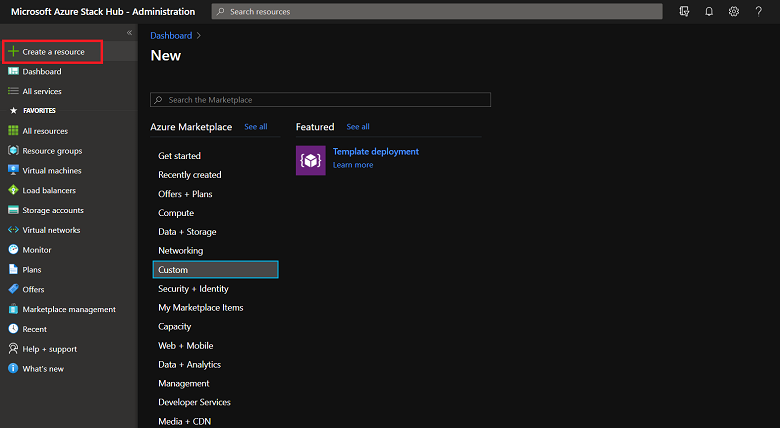Viewport: 780px width, 428px height.
Task: Open Learn more under Template deployment
Action: click(x=353, y=165)
